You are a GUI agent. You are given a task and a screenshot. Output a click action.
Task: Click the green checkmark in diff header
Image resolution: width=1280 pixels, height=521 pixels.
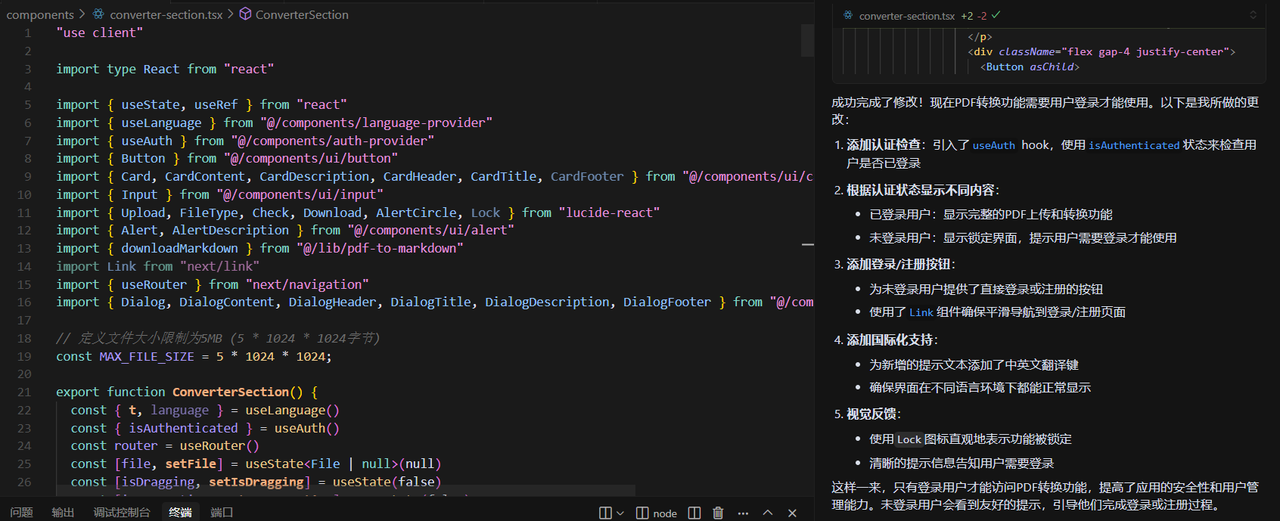[996, 16]
